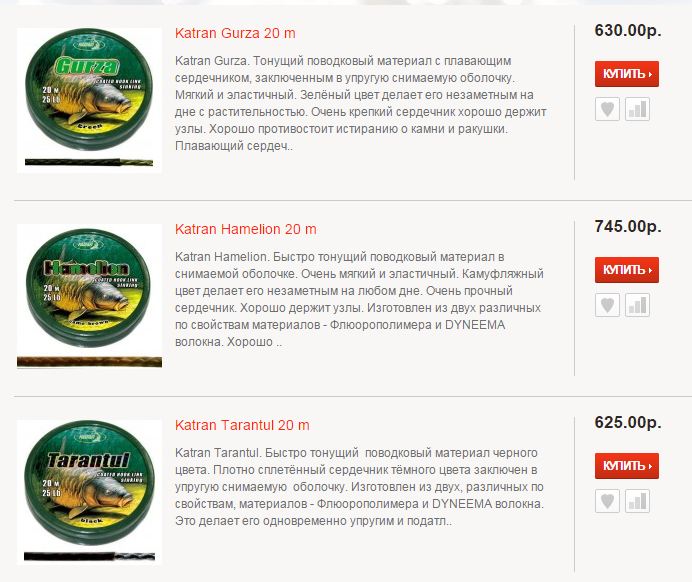Screen dimensions: 692x582
Task: Add Katran Gurza to wishlist heart icon
Action: [x=607, y=109]
